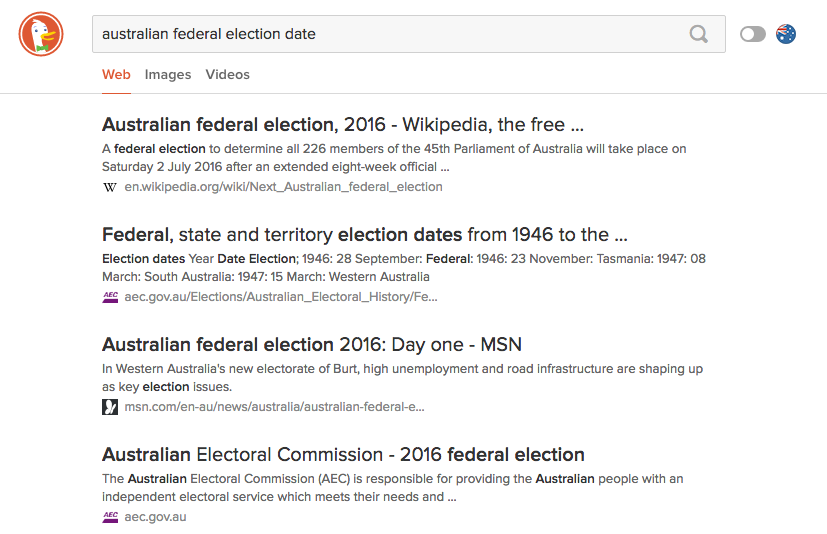The height and width of the screenshot is (534, 827).
Task: Click the AEC favicon beside the election dates URL
Action: tap(110, 297)
